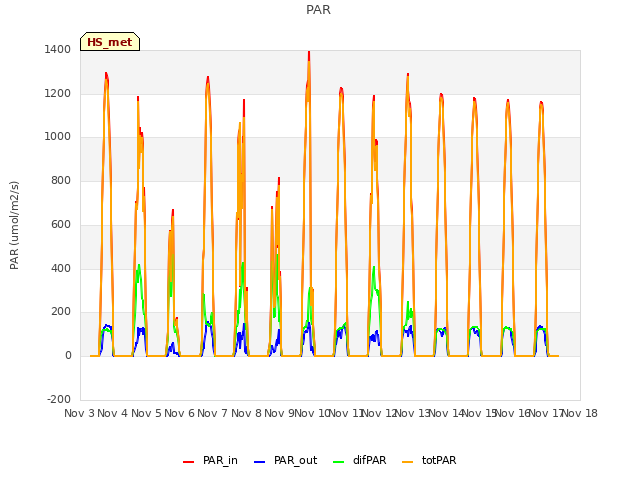Toggle the totPAR legend entry
This screenshot has width=640, height=480.
click(429, 460)
